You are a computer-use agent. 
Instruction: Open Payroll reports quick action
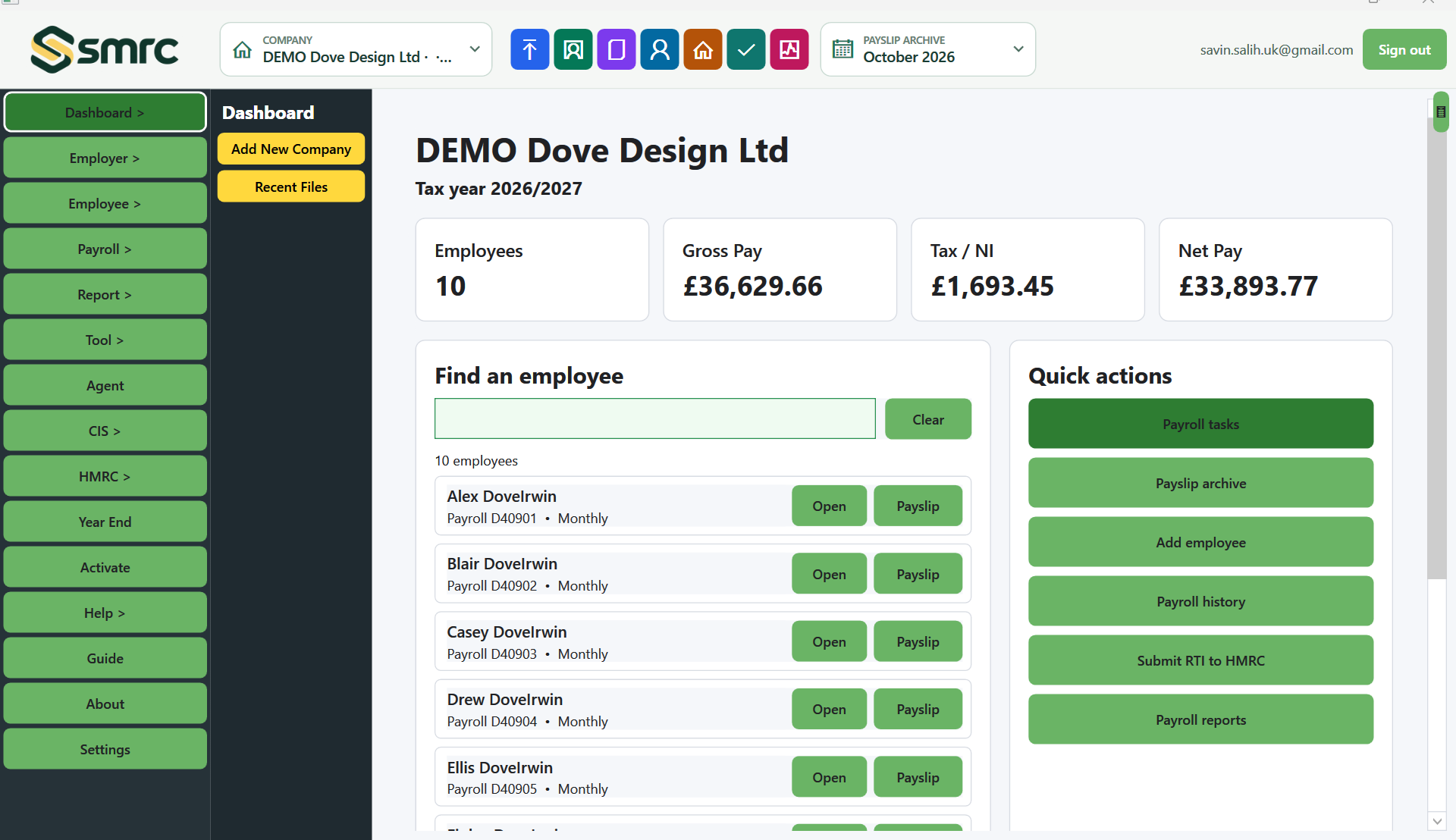point(1200,719)
